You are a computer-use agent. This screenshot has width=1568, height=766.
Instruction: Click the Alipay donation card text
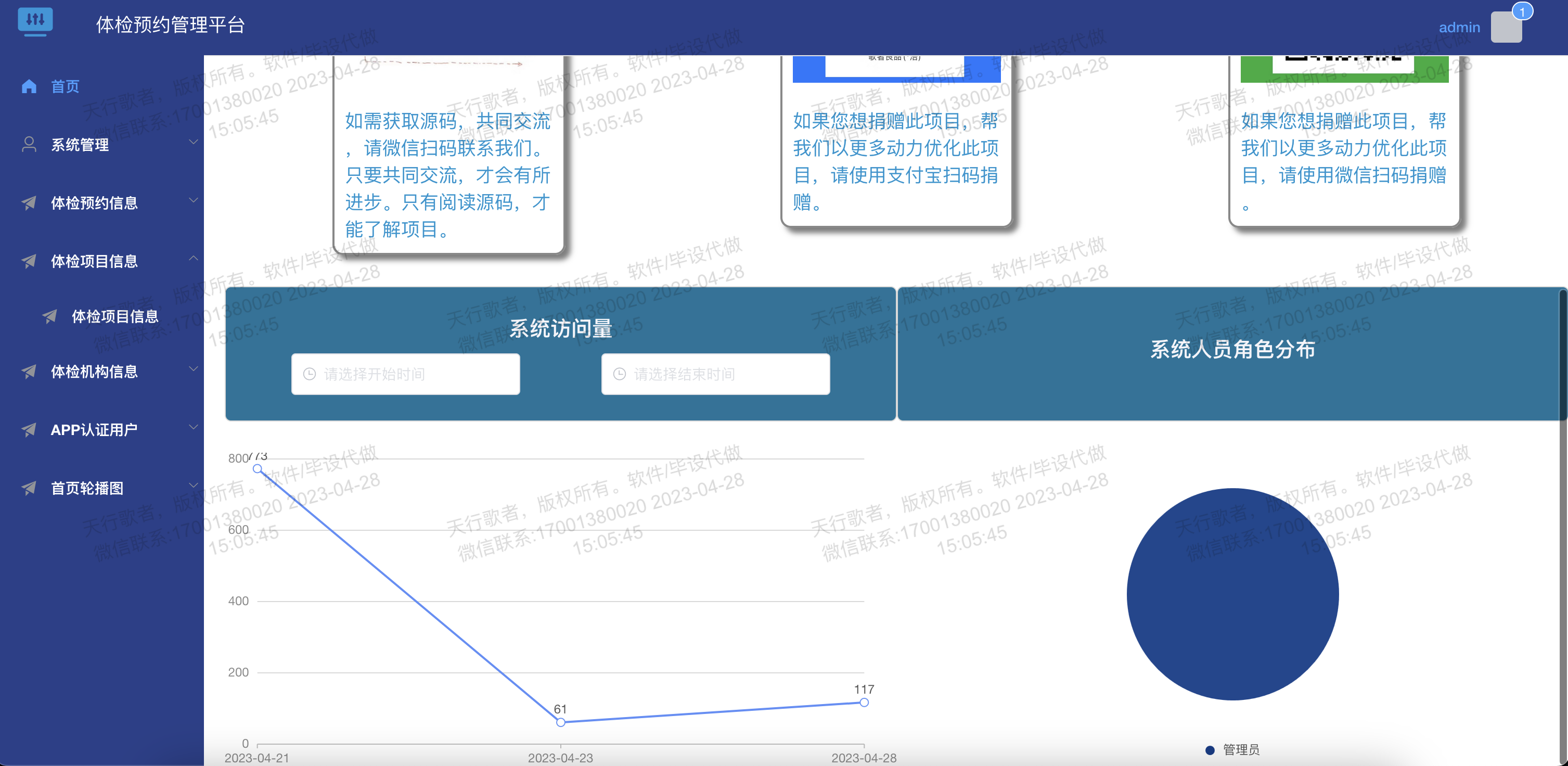point(895,161)
